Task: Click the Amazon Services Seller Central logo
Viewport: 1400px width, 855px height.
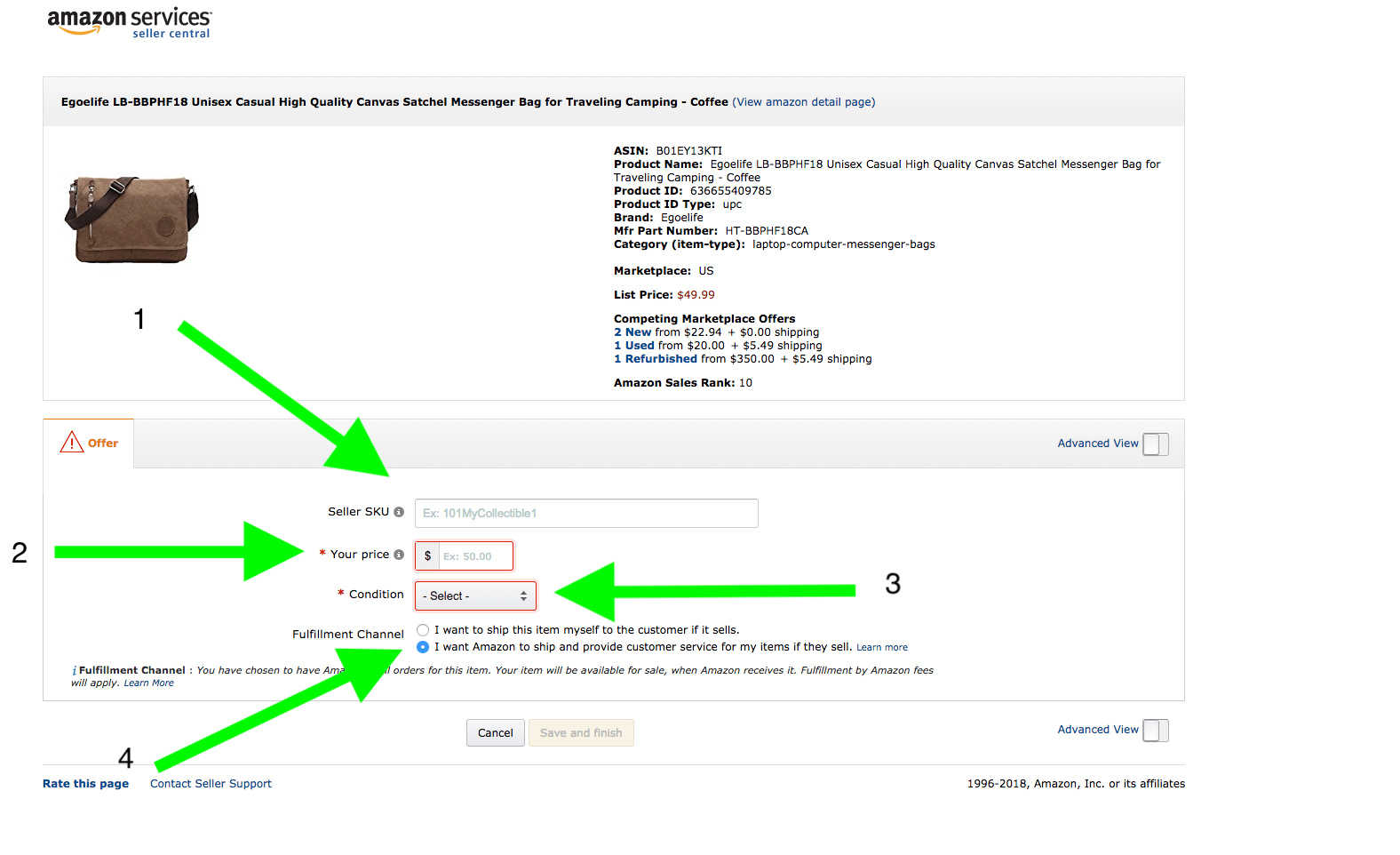Action: (129, 22)
